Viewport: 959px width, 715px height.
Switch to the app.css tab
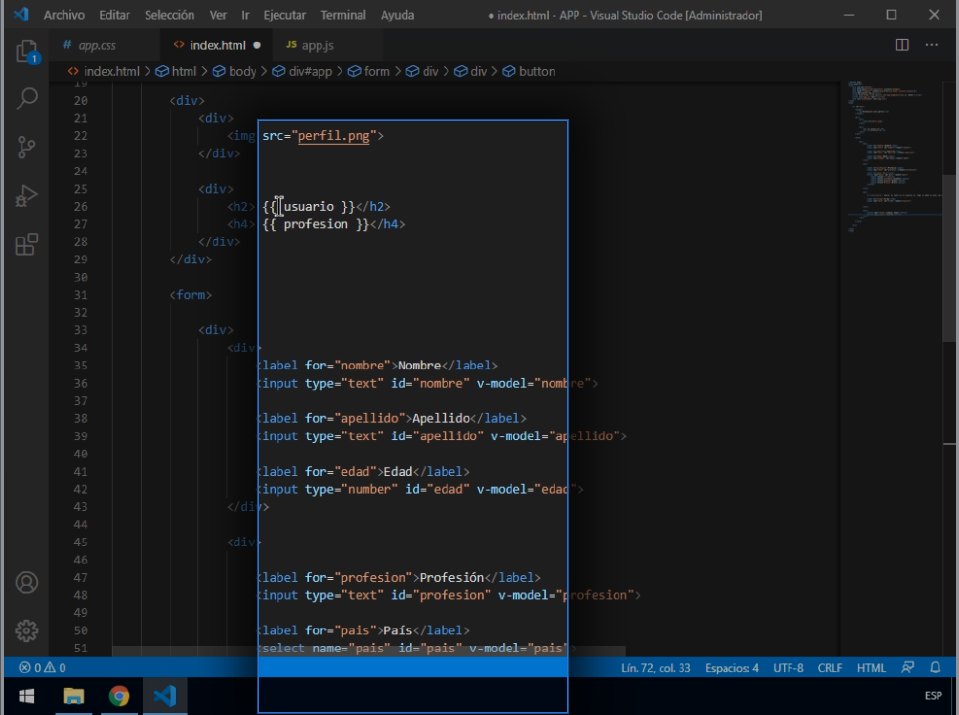coord(97,45)
